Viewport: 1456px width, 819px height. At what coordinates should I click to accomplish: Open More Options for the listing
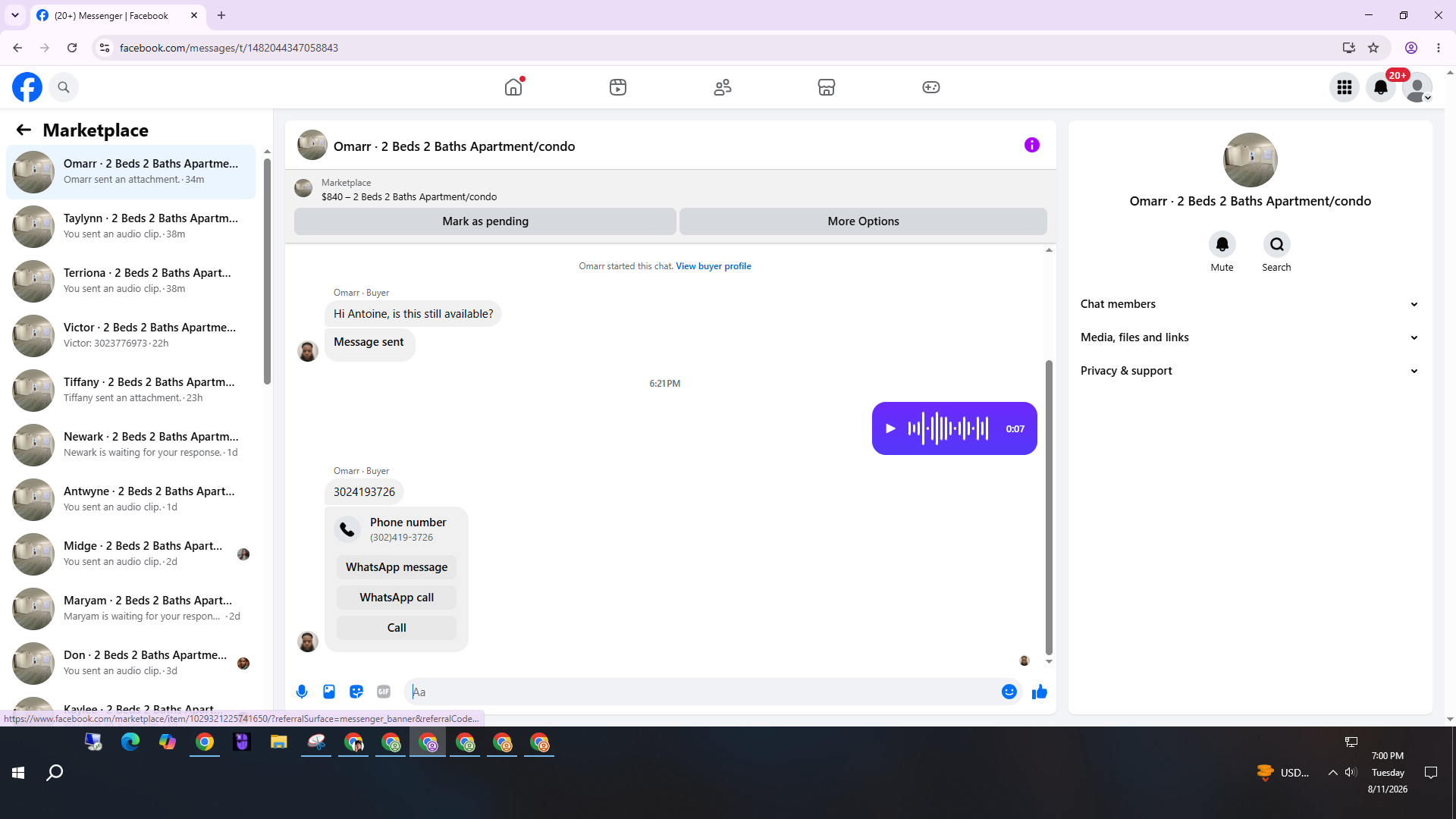click(863, 221)
